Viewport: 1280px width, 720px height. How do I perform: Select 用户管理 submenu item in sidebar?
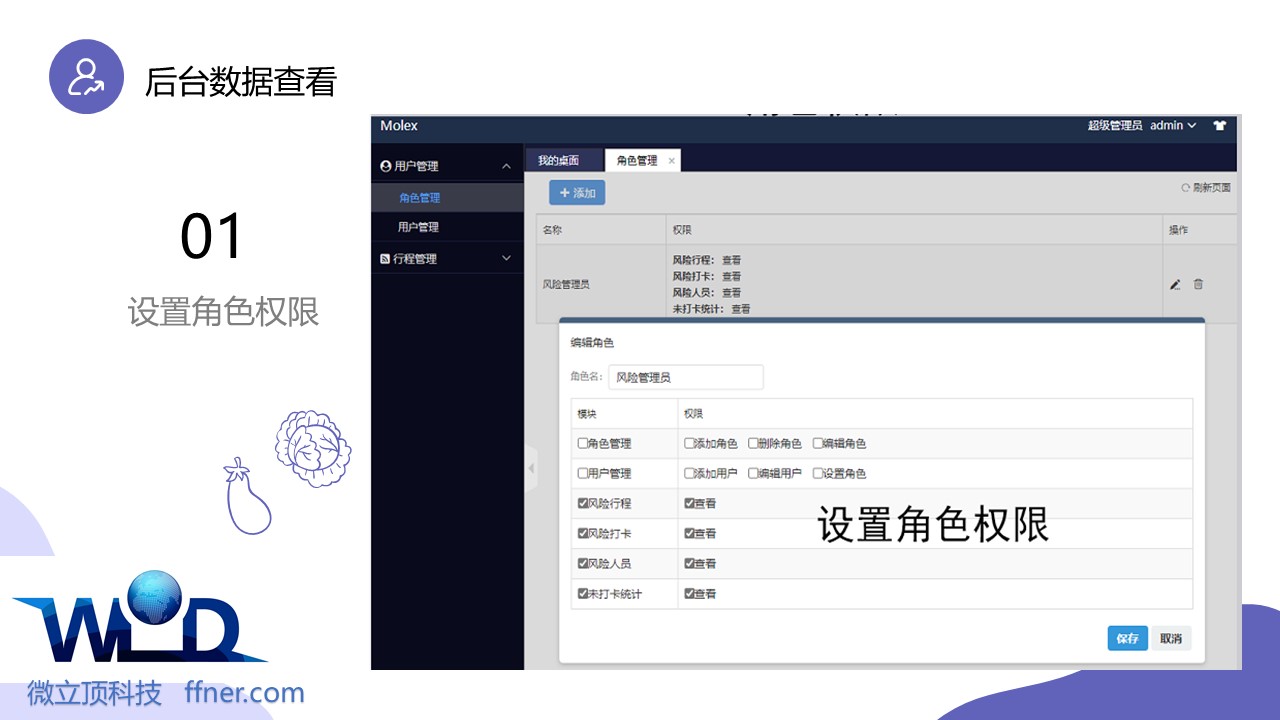[x=418, y=228]
